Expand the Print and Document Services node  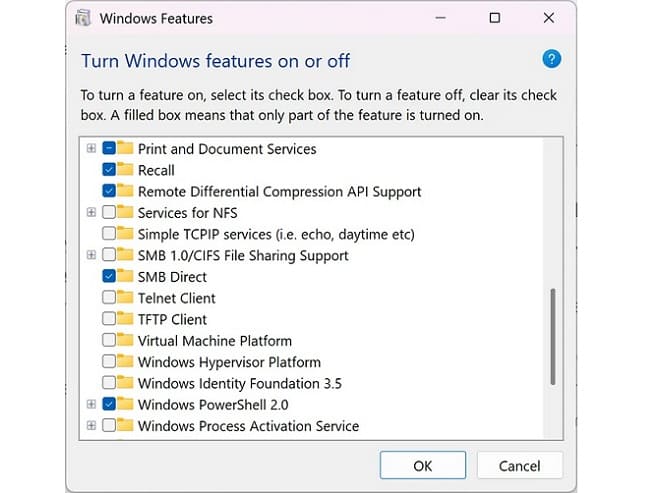click(91, 148)
